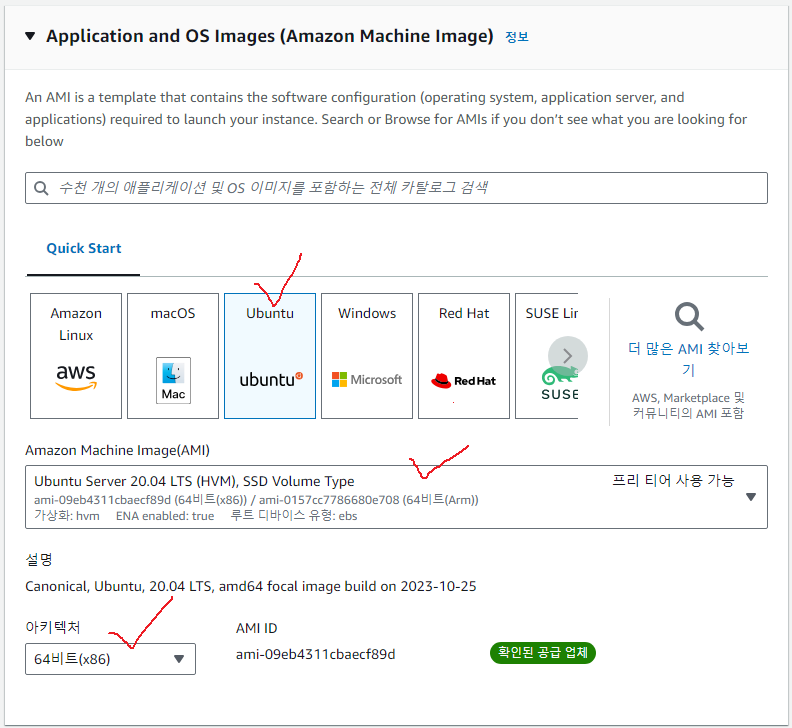Screen dimensions: 792x728
Task: Click the Mac Finder logo icon
Action: pos(173,380)
